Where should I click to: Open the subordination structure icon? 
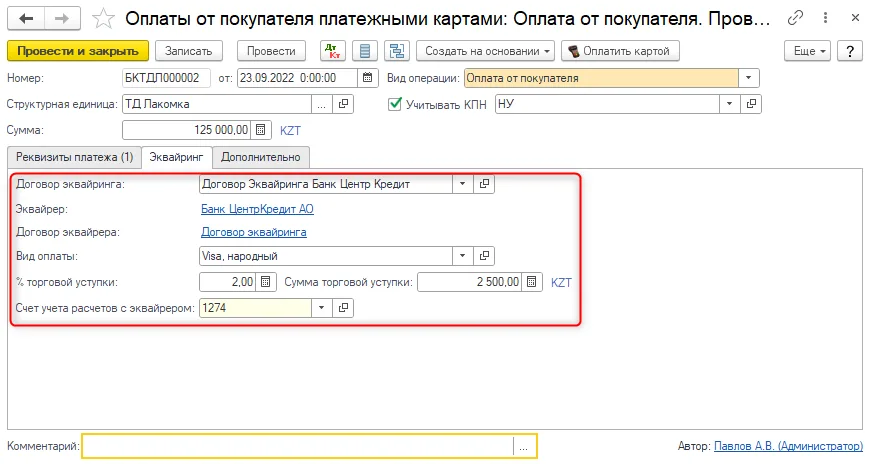pyautogui.click(x=397, y=51)
